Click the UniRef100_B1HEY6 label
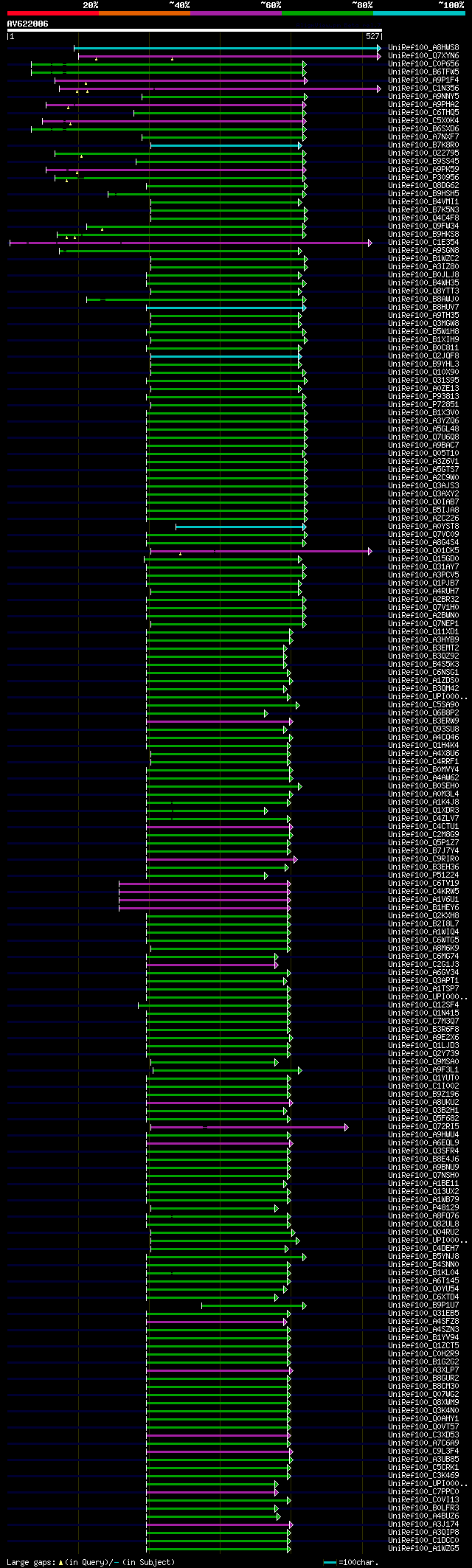This screenshot has height=1568, width=472. pos(423,908)
